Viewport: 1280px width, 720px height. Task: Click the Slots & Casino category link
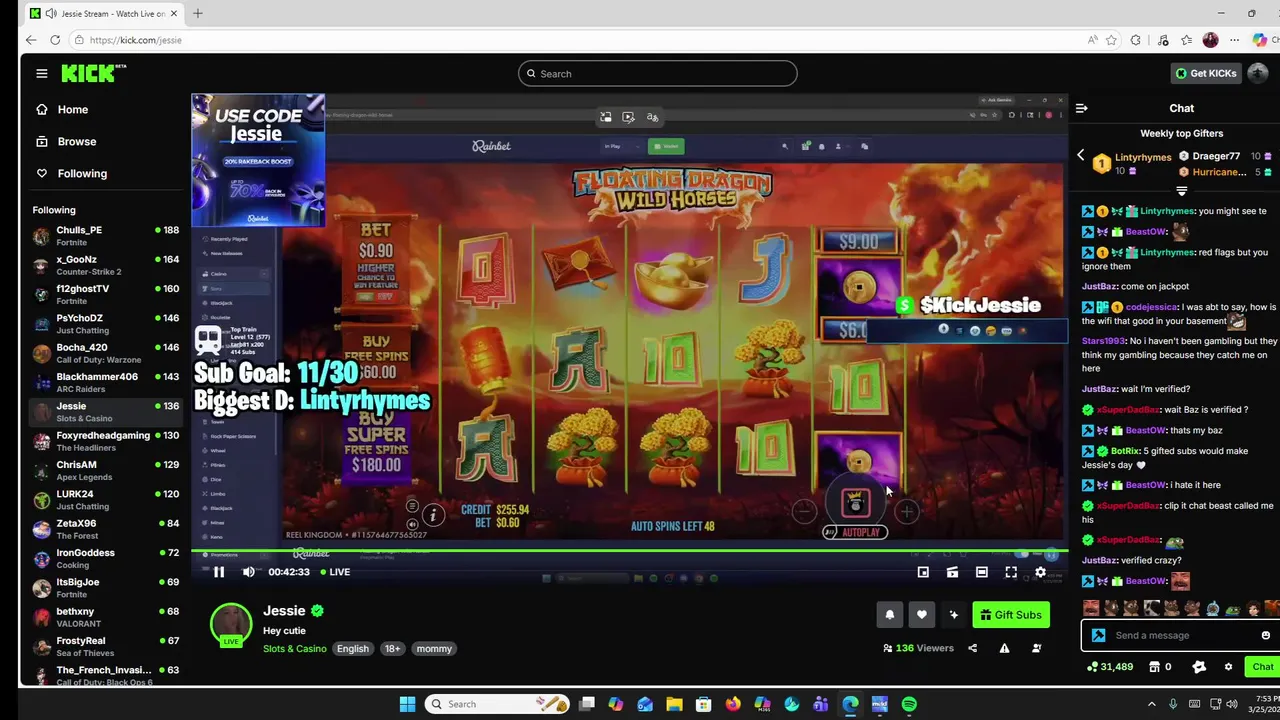tap(294, 648)
